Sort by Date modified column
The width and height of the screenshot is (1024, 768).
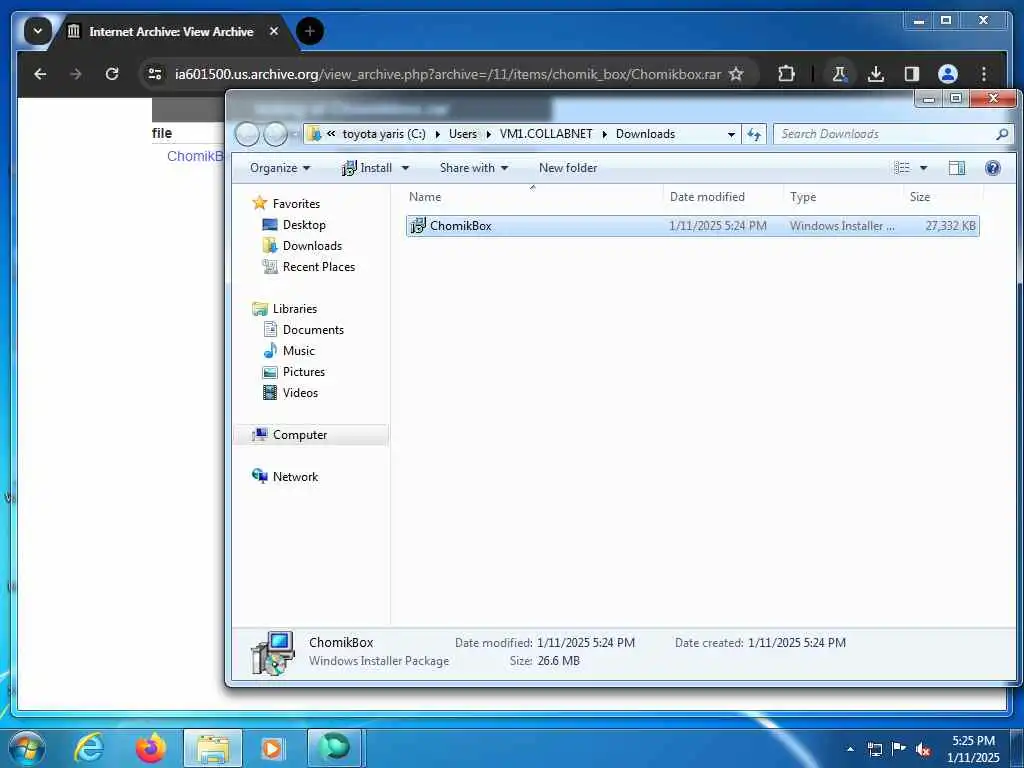tap(723, 197)
